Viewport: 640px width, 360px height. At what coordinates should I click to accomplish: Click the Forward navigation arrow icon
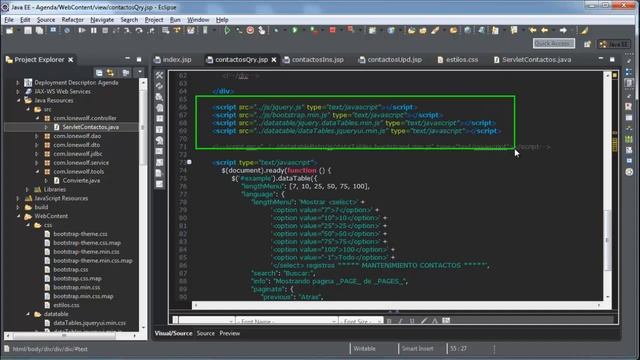pos(563,31)
